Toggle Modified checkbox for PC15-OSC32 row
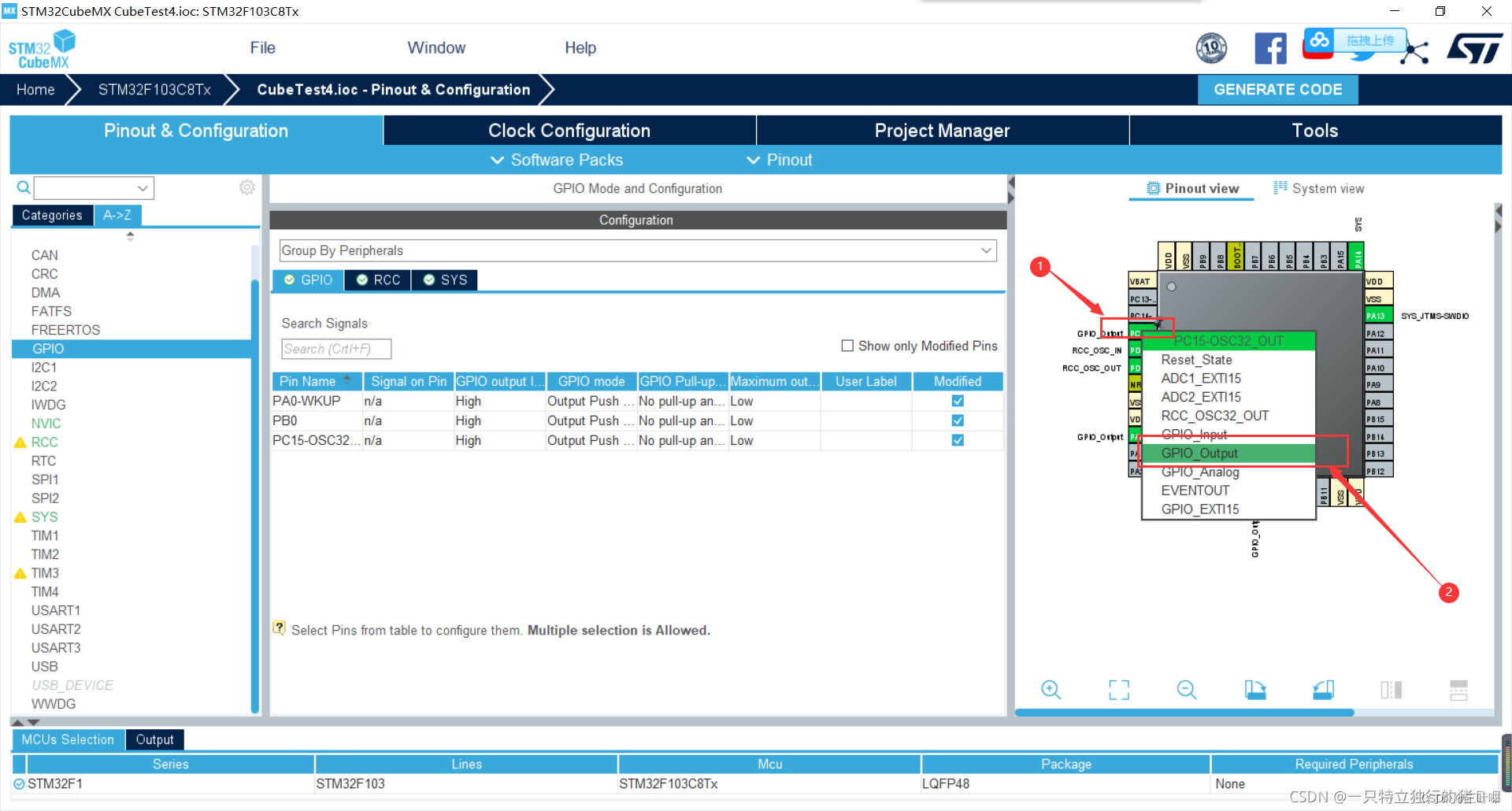1512x811 pixels. click(958, 440)
